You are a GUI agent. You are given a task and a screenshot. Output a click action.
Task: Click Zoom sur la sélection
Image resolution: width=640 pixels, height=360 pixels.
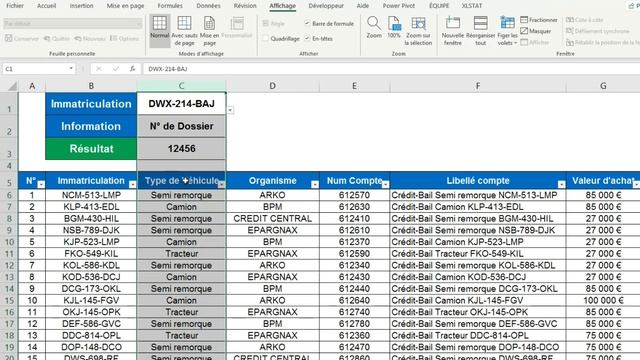[418, 31]
